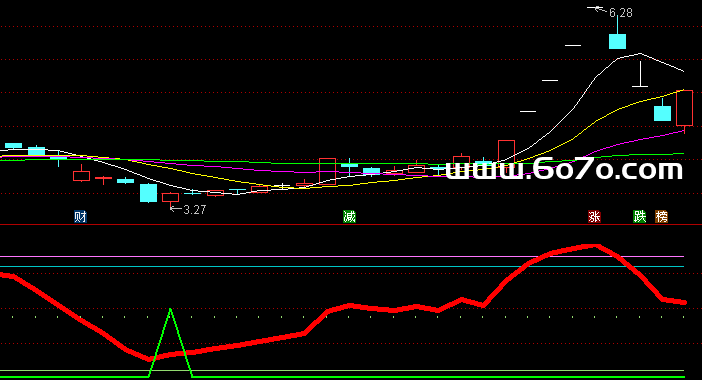Select the white T-shaped candlestick after the high
The image size is (702, 380).
pos(640,74)
